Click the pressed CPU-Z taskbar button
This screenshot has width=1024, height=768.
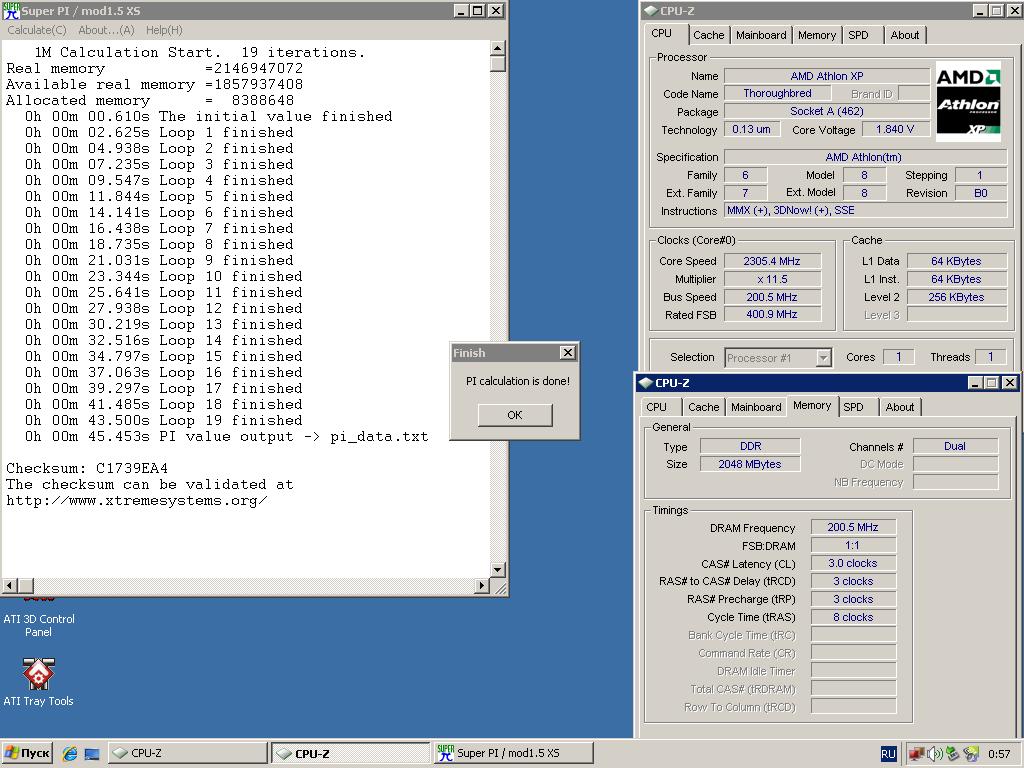pos(351,753)
